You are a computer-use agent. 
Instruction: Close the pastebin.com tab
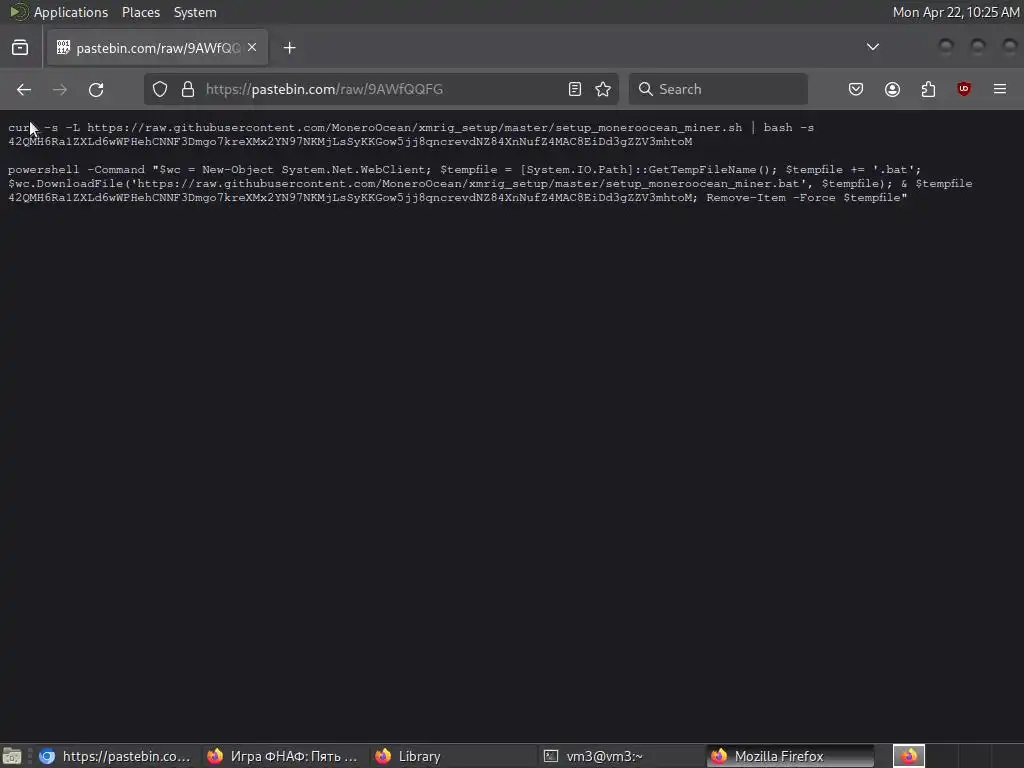[x=252, y=48]
